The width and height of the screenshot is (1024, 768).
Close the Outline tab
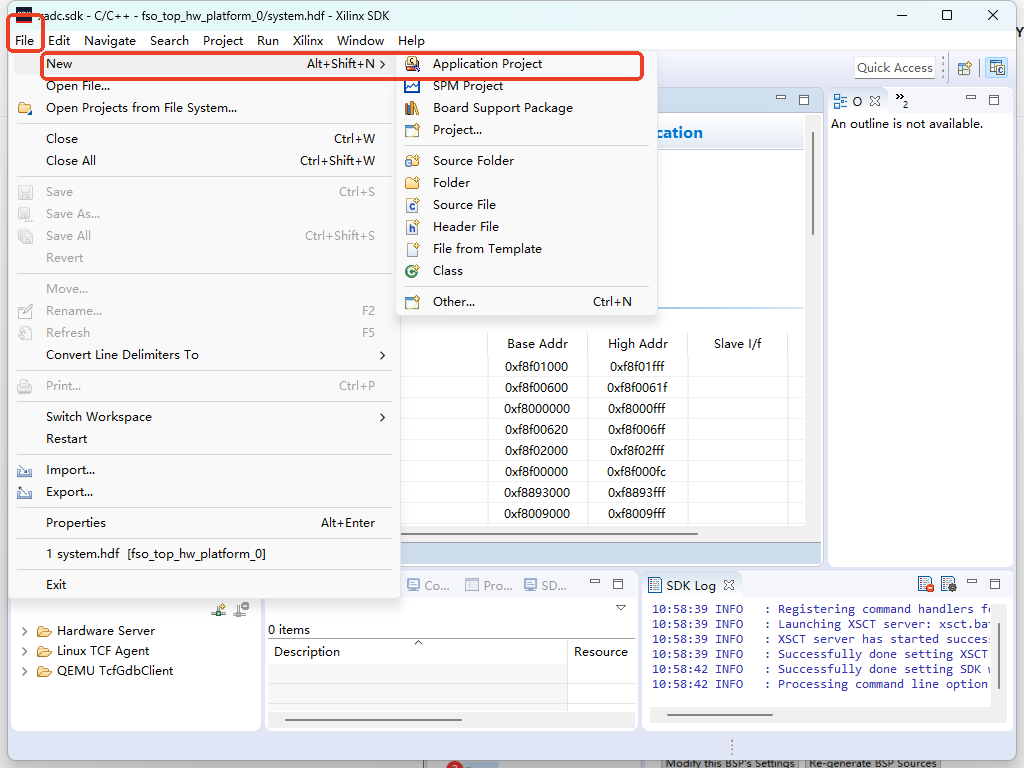[875, 101]
